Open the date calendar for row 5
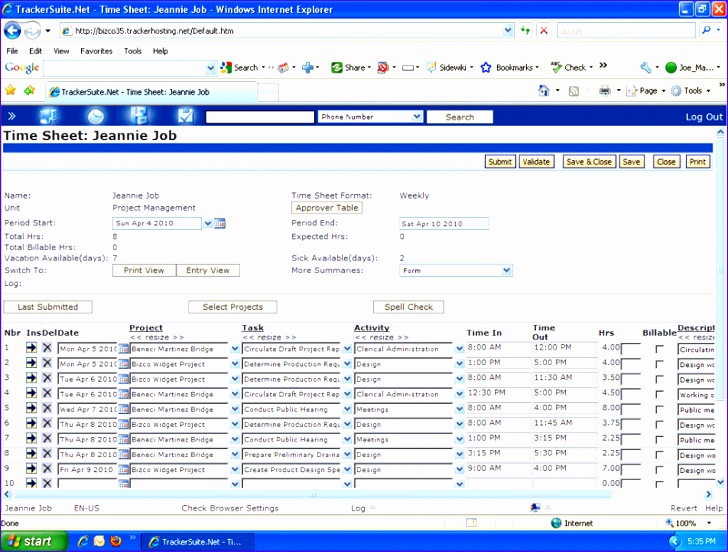 click(124, 409)
